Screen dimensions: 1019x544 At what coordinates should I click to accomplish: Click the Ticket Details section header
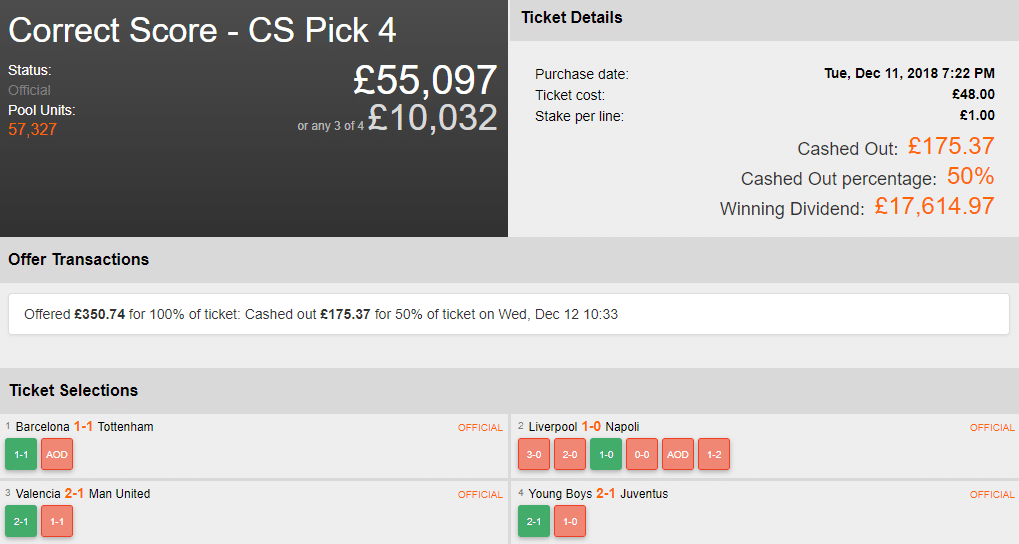[x=572, y=18]
